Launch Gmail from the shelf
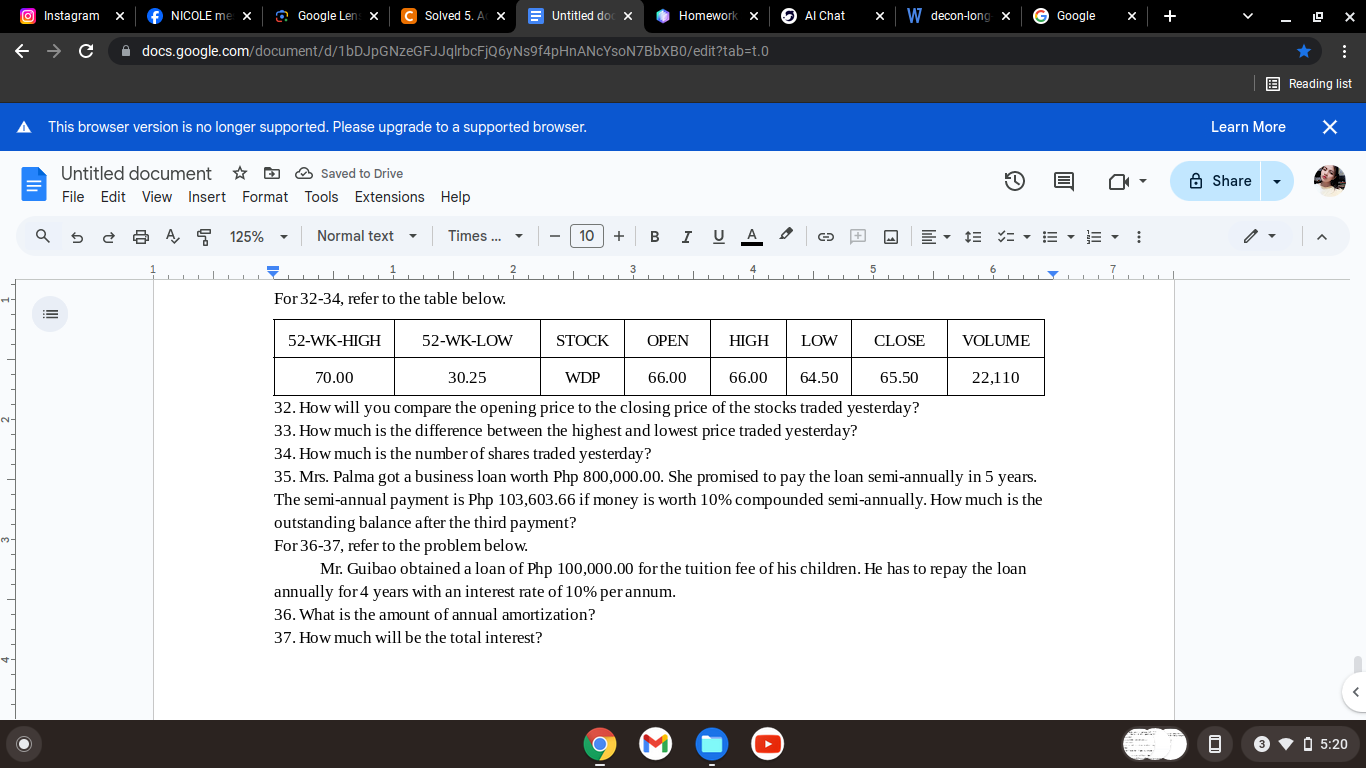Viewport: 1366px width, 768px height. 655,744
